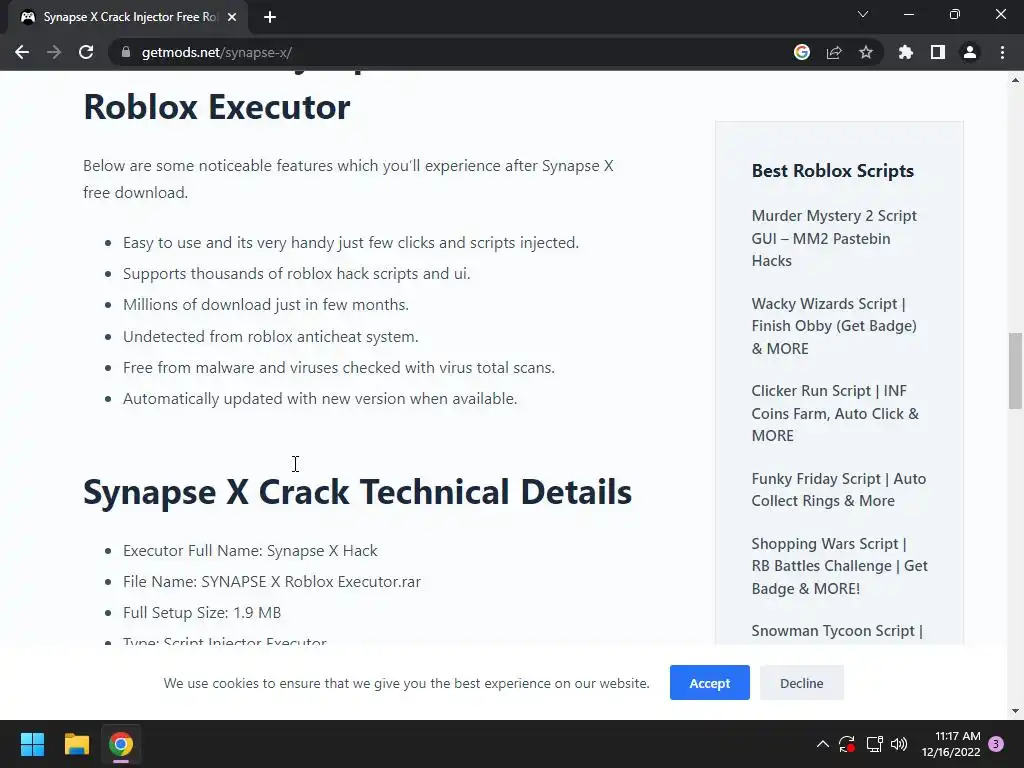Open the Extensions puzzle icon
The height and width of the screenshot is (768, 1024).
point(905,52)
